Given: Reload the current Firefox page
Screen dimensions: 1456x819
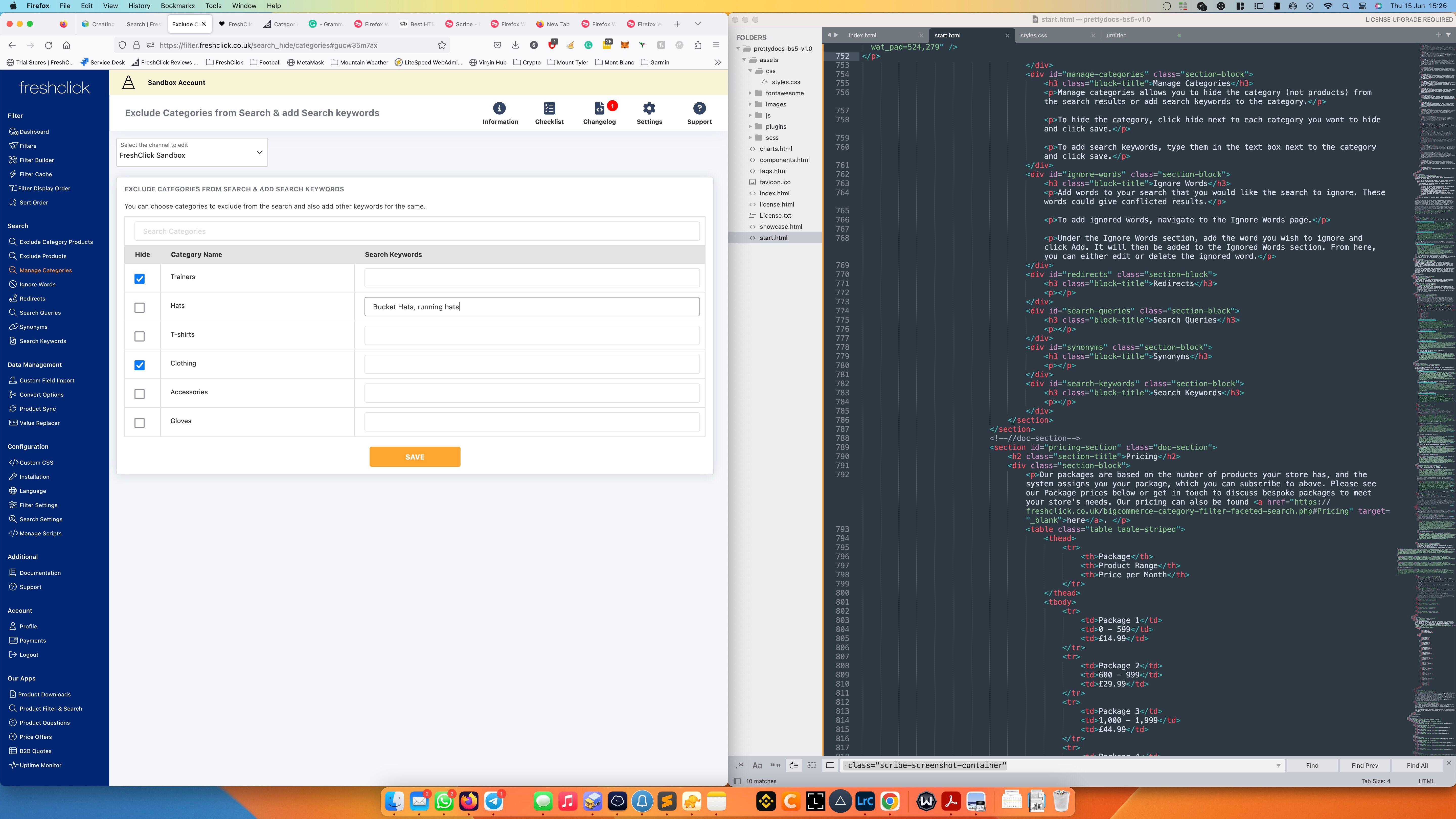Looking at the screenshot, I should tap(49, 45).
